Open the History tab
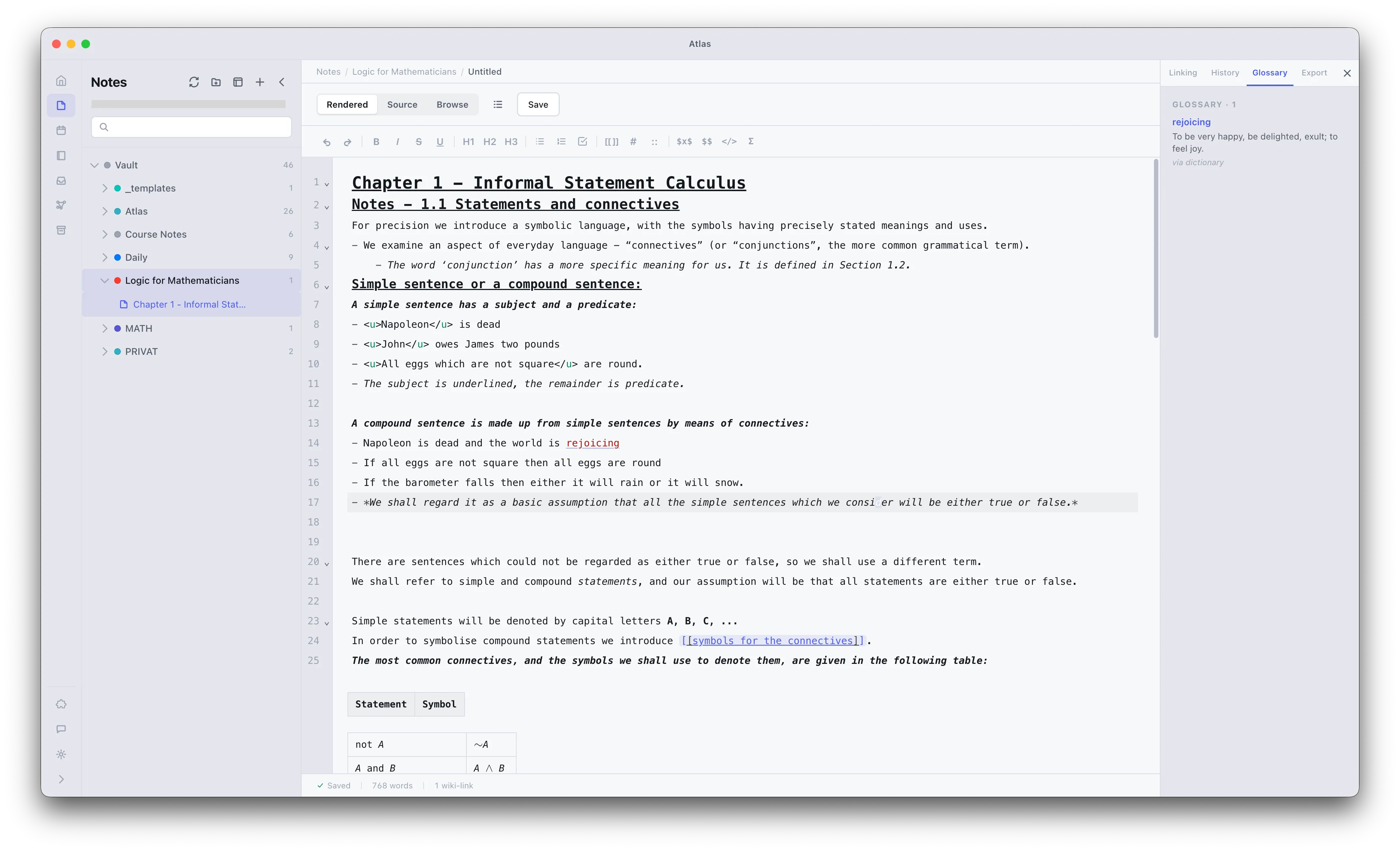This screenshot has width=1400, height=851. coord(1225,73)
